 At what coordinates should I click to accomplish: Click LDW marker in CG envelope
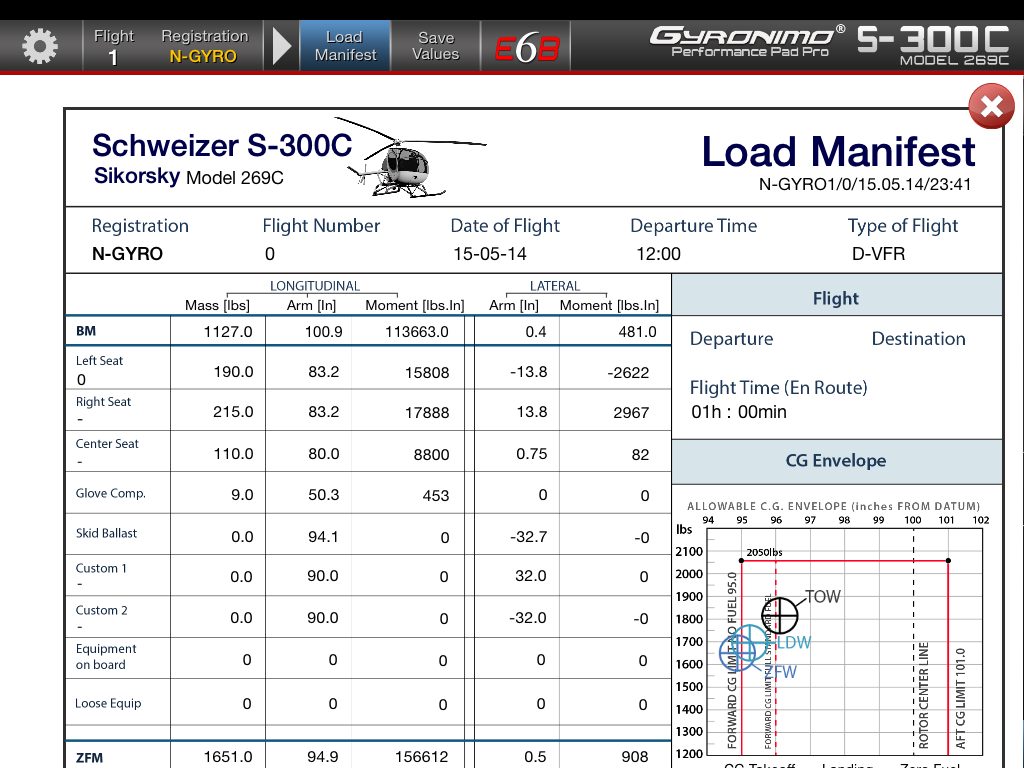pos(749,643)
